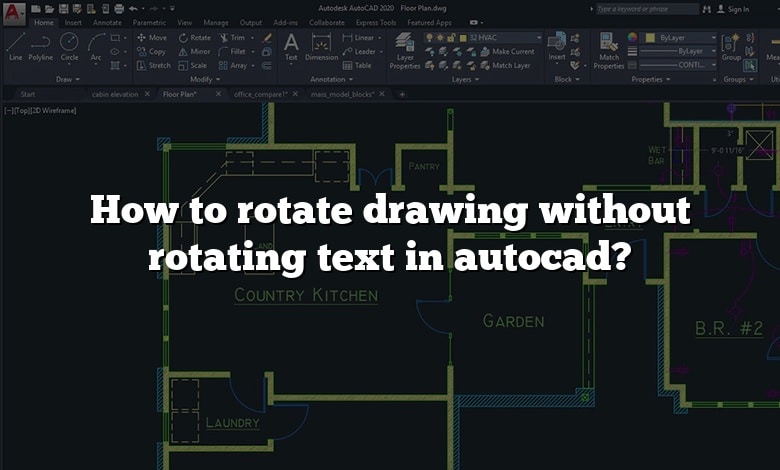Insert a Table
780x470 pixels.
click(x=357, y=66)
